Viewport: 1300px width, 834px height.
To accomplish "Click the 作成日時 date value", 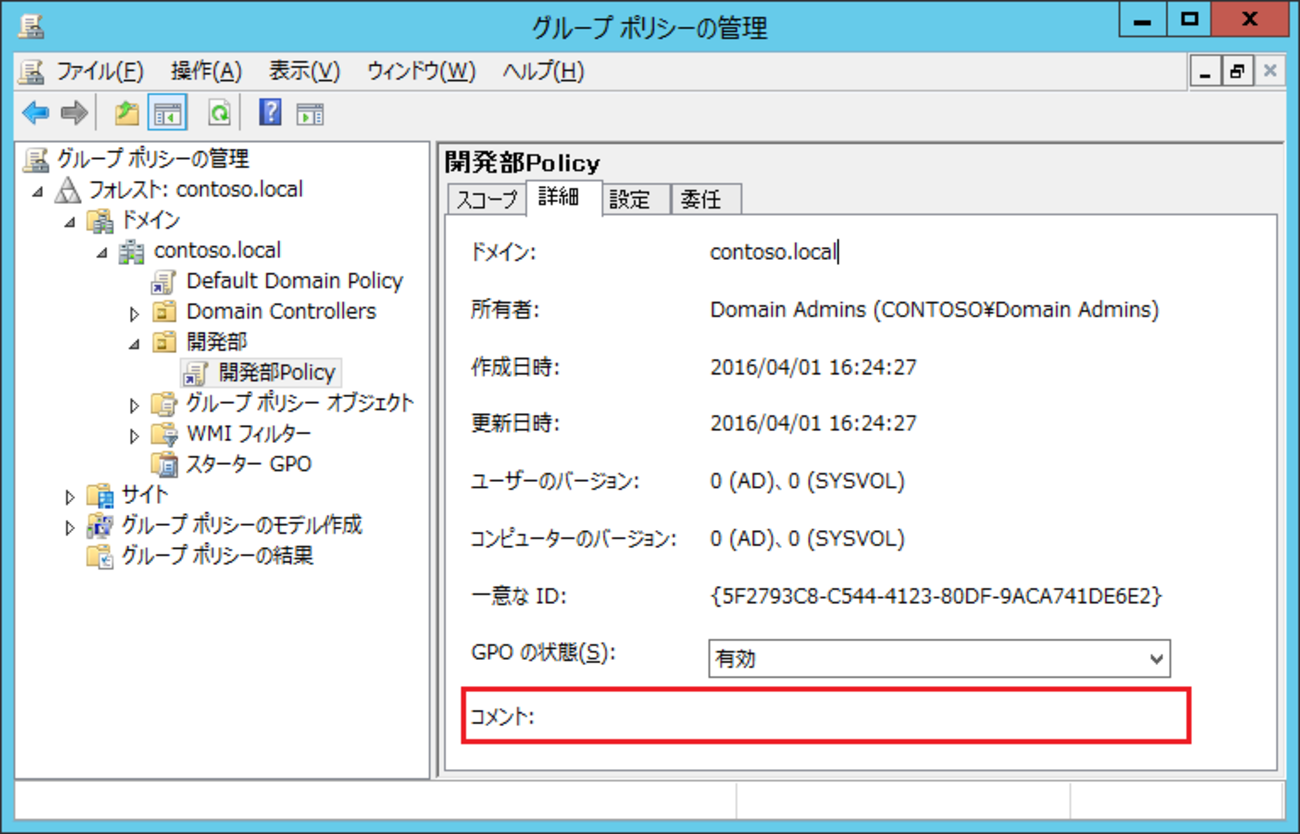I will tap(813, 367).
